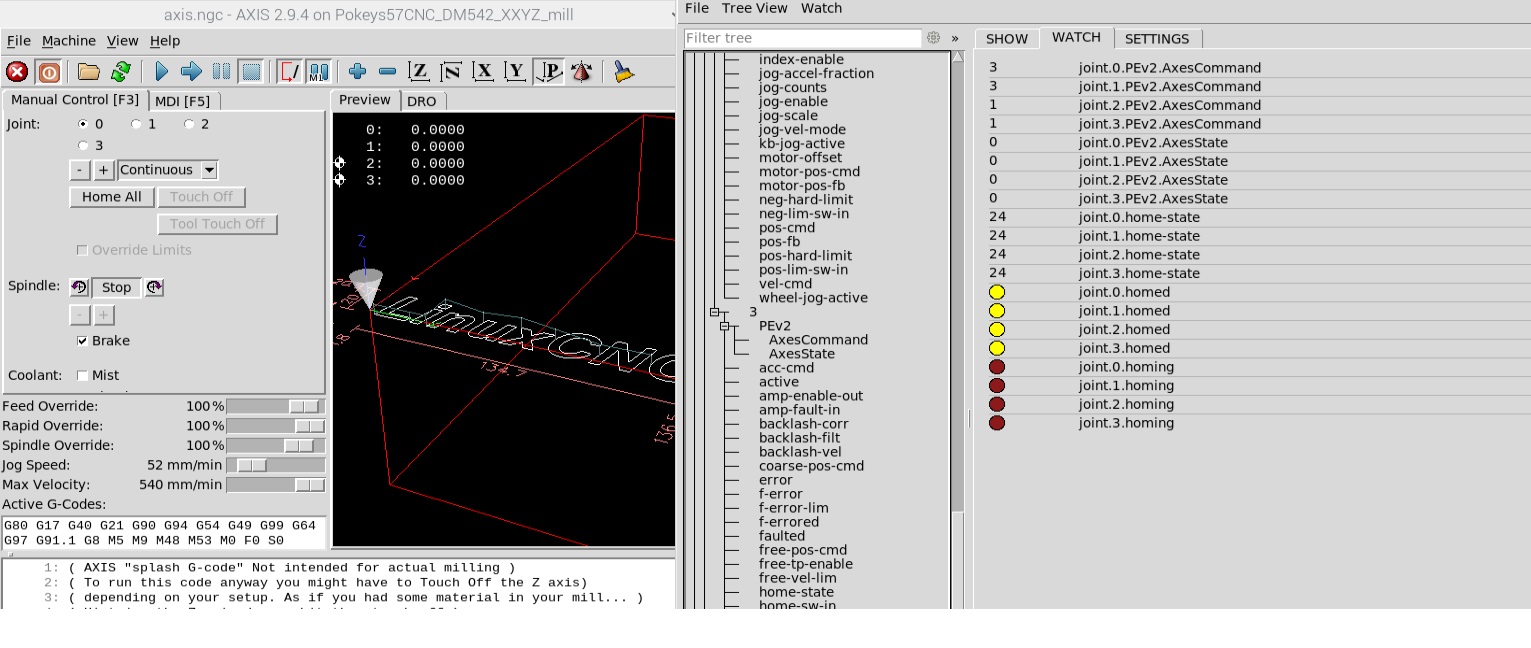Enable the Mist coolant checkbox

[x=82, y=376]
